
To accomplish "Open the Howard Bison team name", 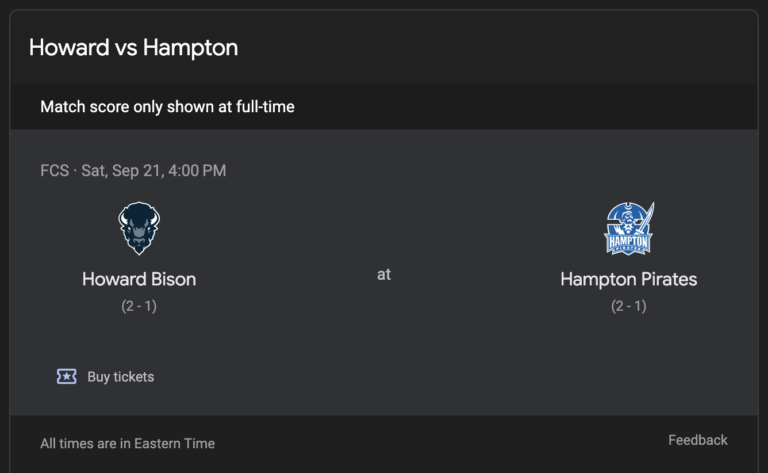I will pos(139,279).
